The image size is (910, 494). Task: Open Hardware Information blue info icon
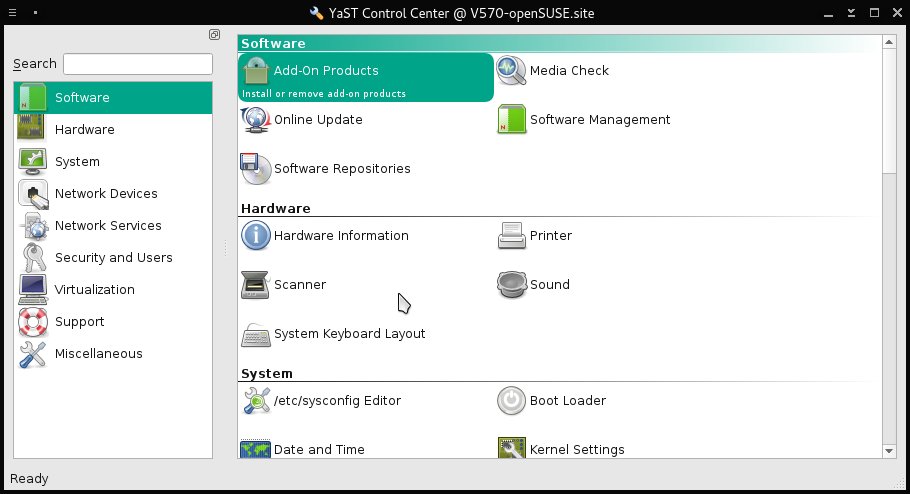point(255,236)
